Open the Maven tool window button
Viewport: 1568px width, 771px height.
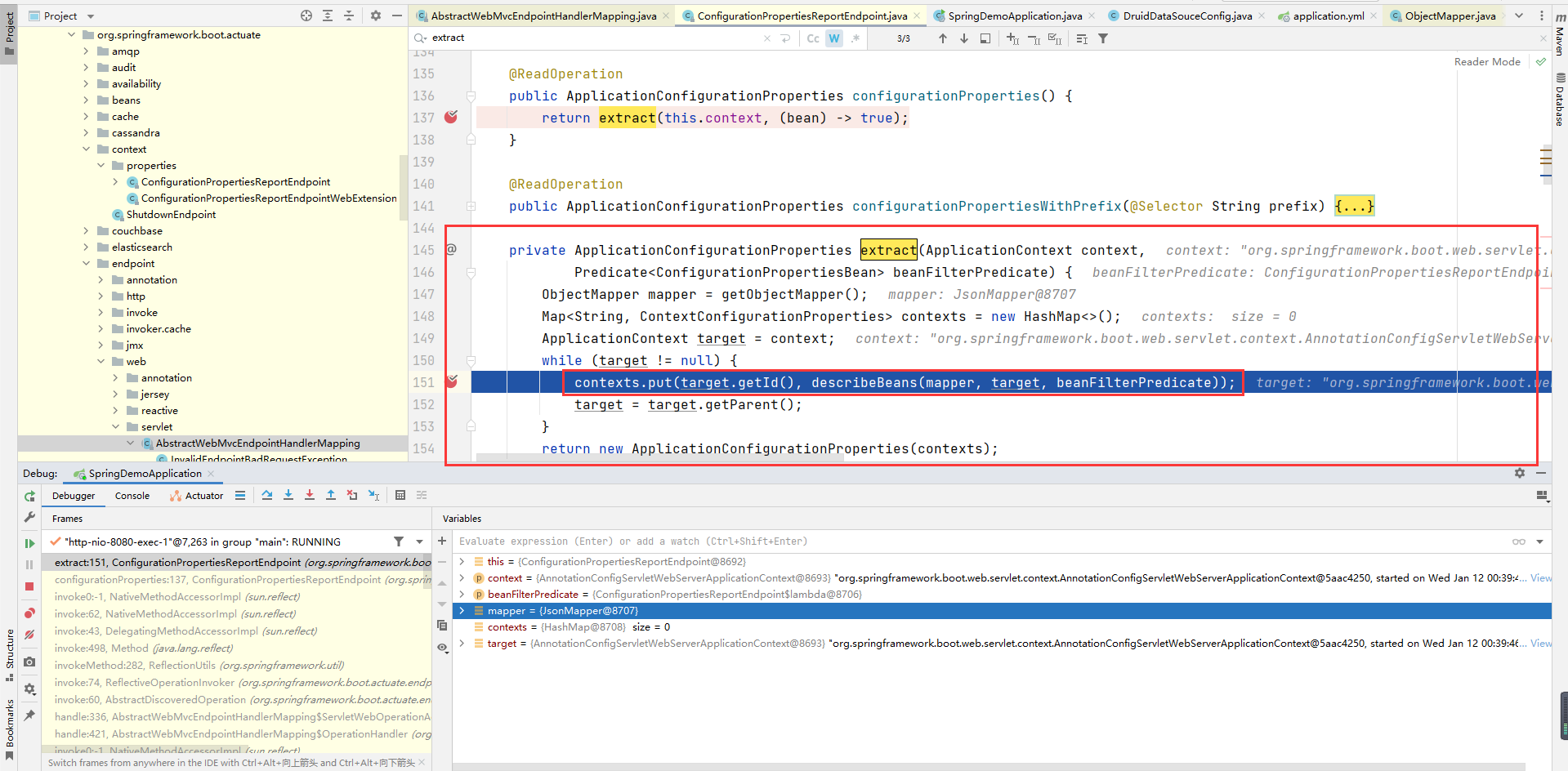(1559, 33)
